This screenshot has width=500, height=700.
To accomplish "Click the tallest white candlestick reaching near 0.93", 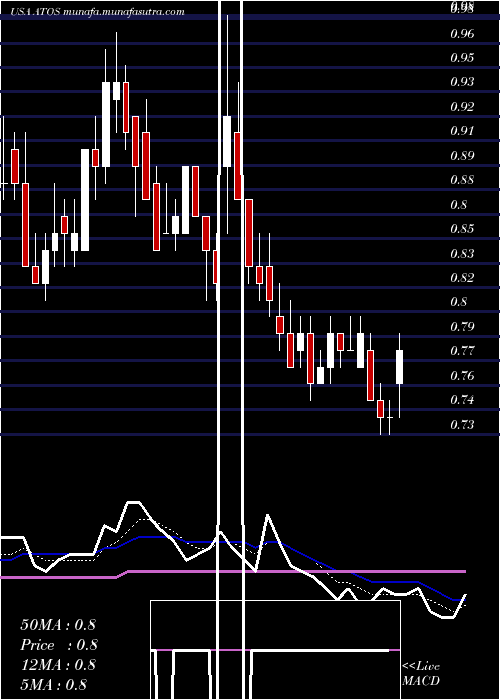I will pyautogui.click(x=106, y=125).
